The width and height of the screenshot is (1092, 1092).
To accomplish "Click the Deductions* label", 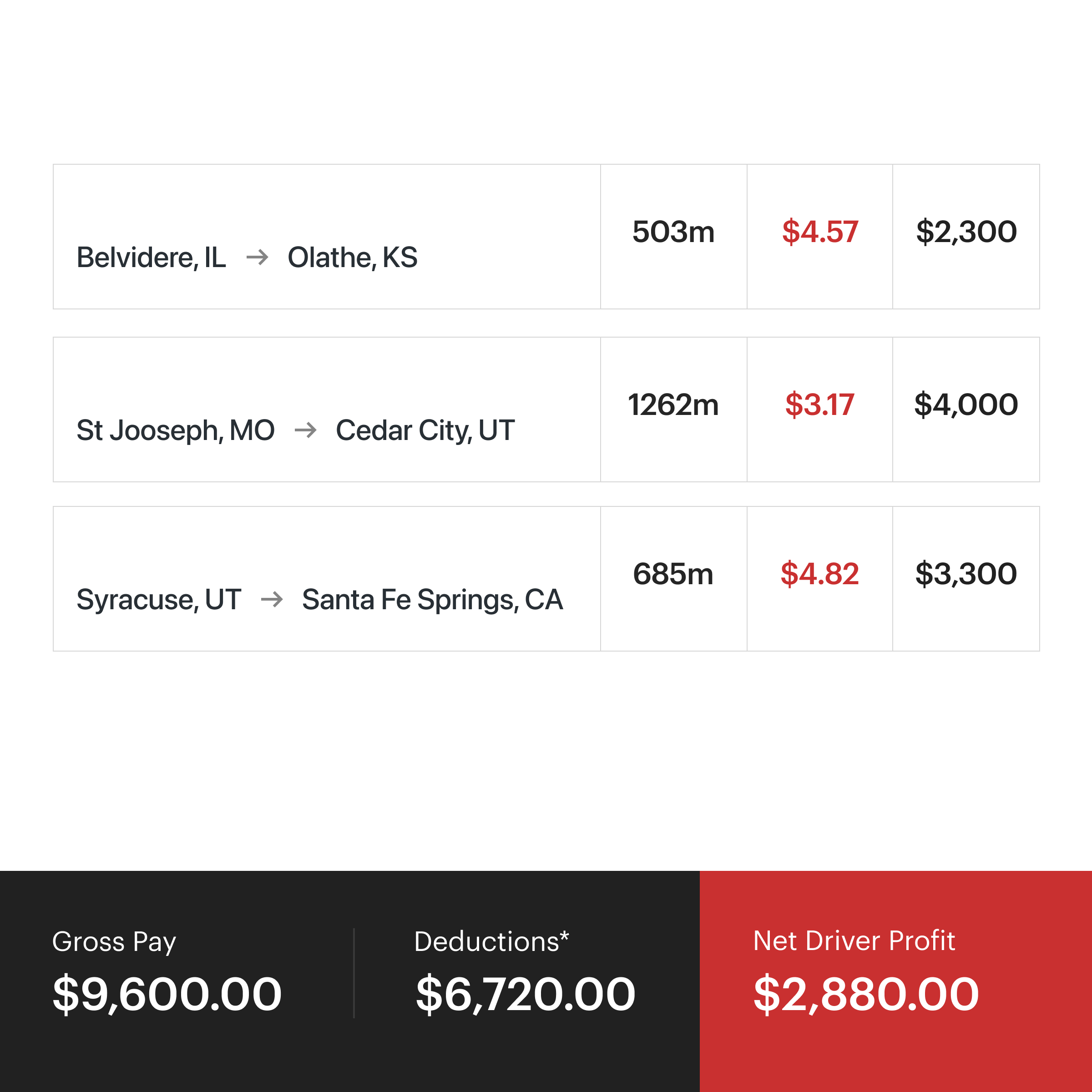I will 491,942.
